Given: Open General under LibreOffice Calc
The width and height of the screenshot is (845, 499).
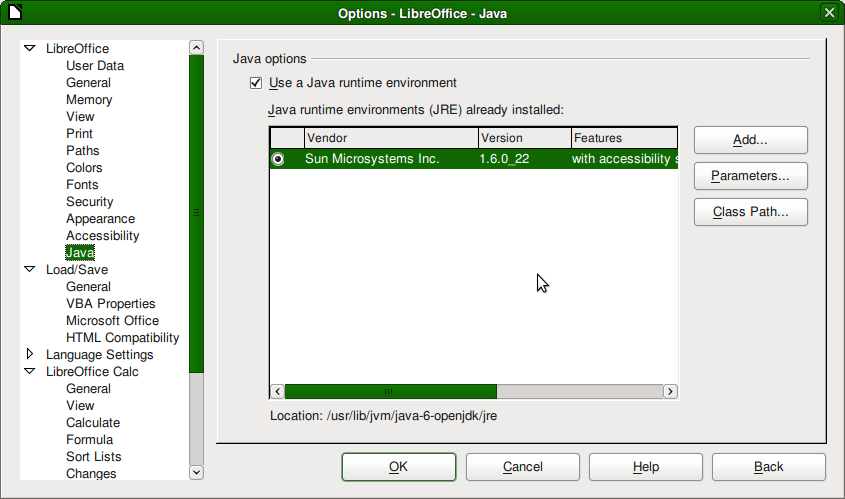Looking at the screenshot, I should click(x=88, y=389).
